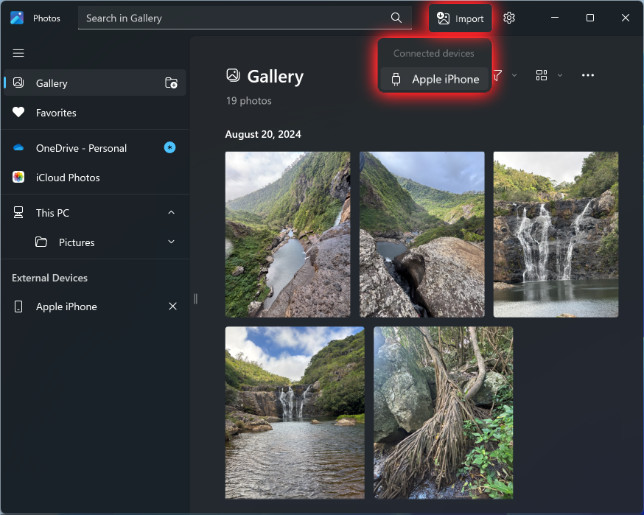Open the Pictures folder entry
Screen dimensions: 644x515
(95, 242)
